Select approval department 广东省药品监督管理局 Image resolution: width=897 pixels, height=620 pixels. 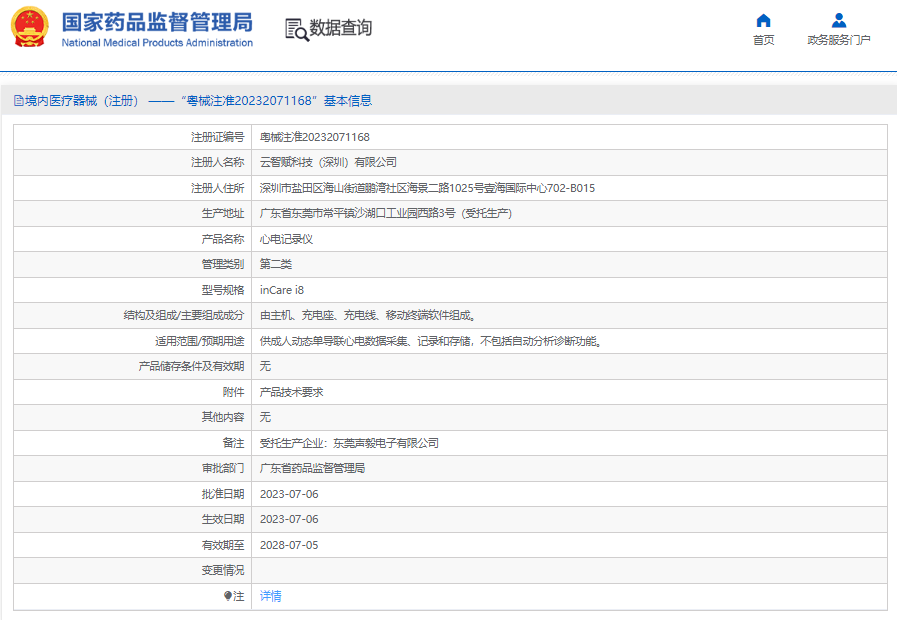pyautogui.click(x=312, y=468)
